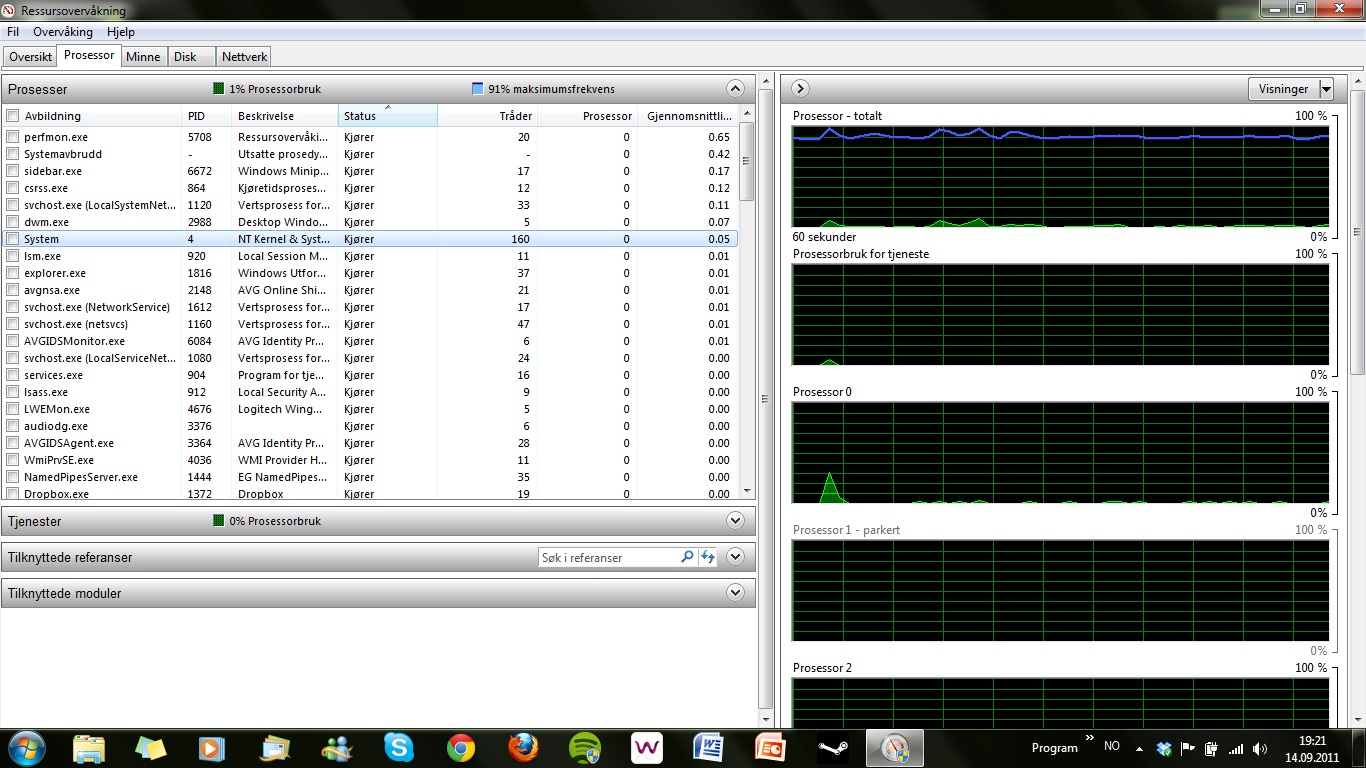The width and height of the screenshot is (1366, 768).
Task: Open Spotify from the taskbar
Action: pos(584,747)
